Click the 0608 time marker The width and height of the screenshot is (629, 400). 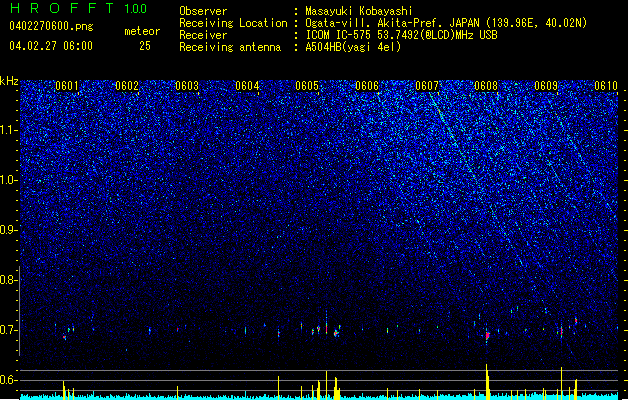pyautogui.click(x=486, y=86)
